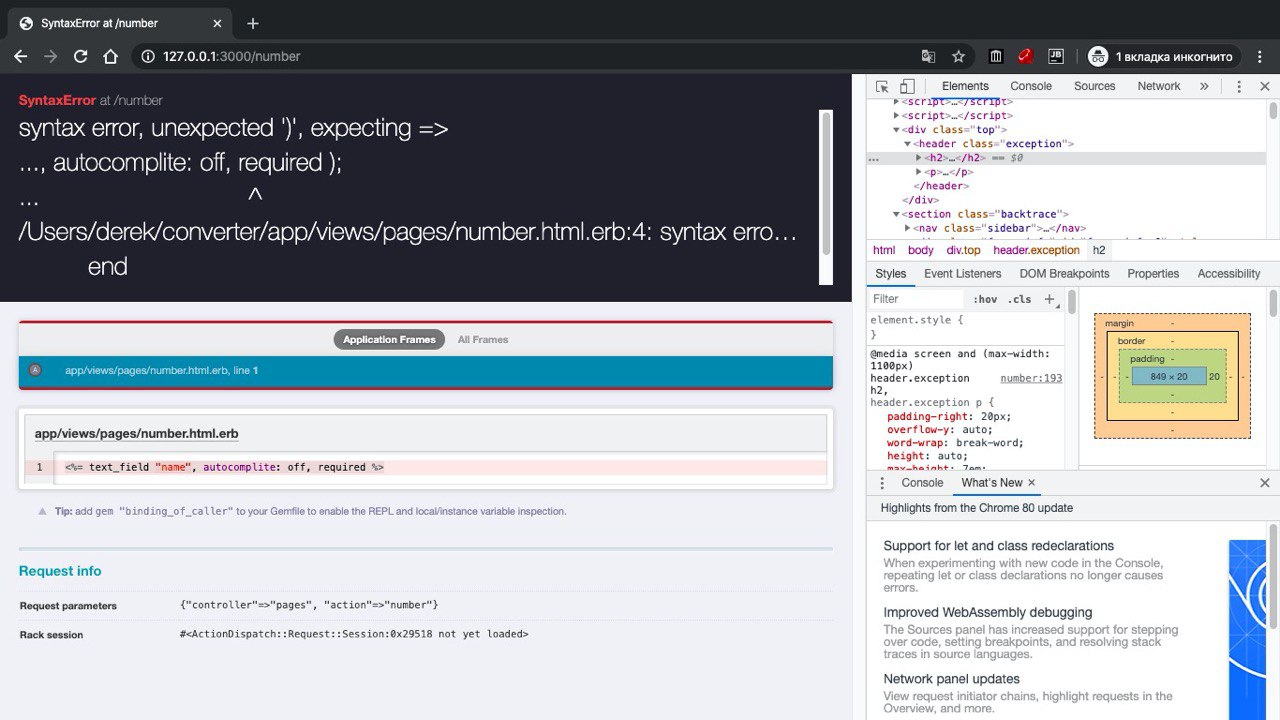The height and width of the screenshot is (720, 1280).
Task: Open the JB extension icon
Action: pos(1055,57)
